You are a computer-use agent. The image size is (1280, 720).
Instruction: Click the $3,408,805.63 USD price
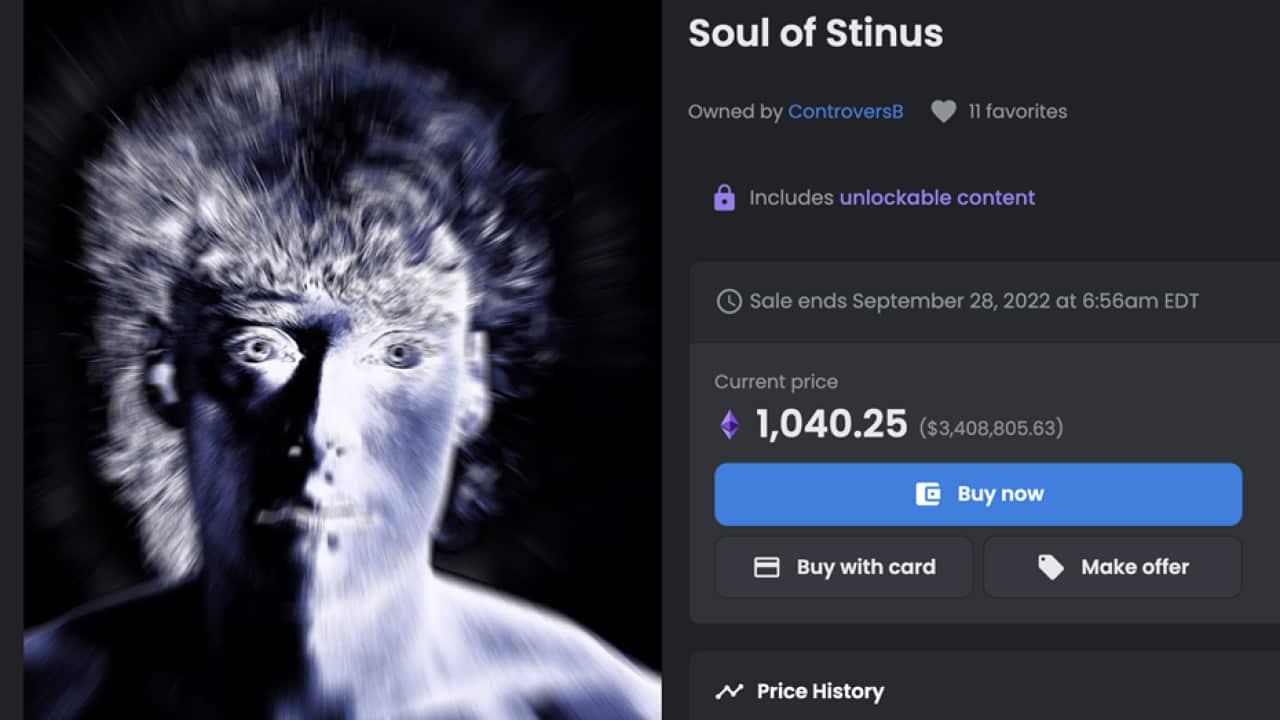click(x=991, y=428)
